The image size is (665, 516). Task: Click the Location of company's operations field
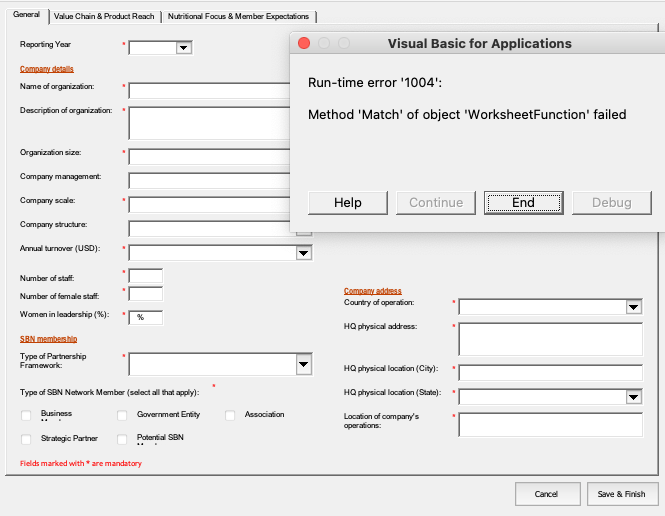tap(550, 424)
